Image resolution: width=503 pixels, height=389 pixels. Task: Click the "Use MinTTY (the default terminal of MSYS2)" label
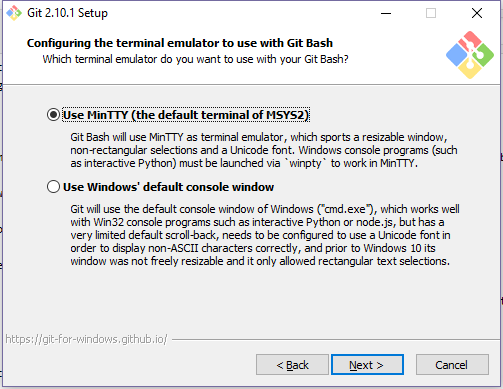[186, 115]
